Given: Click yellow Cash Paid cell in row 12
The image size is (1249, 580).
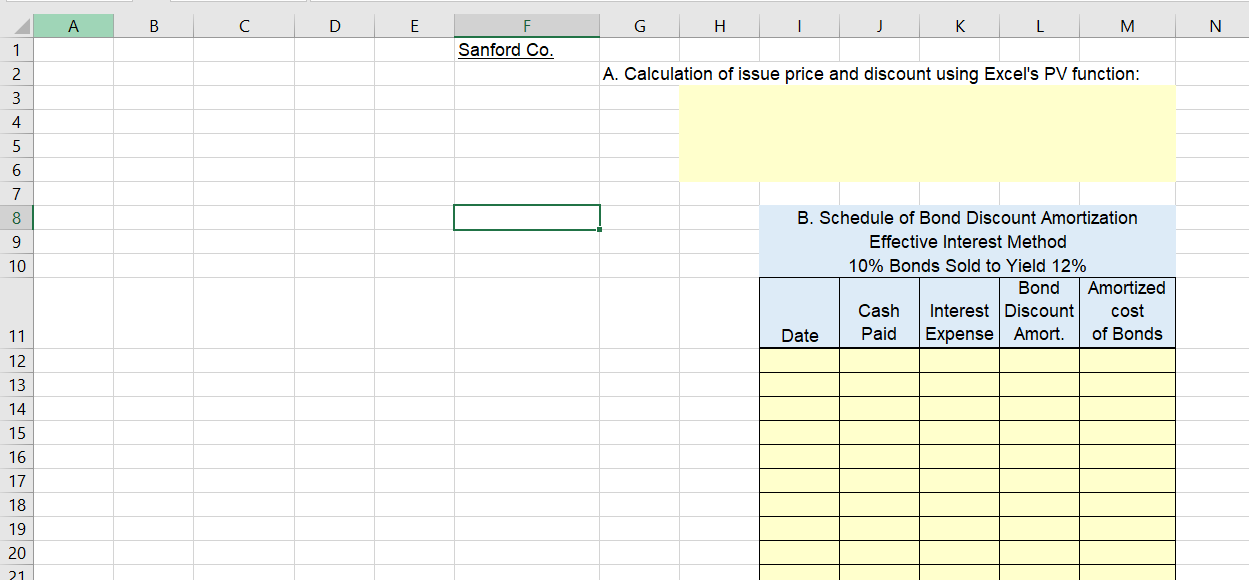Looking at the screenshot, I should click(x=879, y=361).
